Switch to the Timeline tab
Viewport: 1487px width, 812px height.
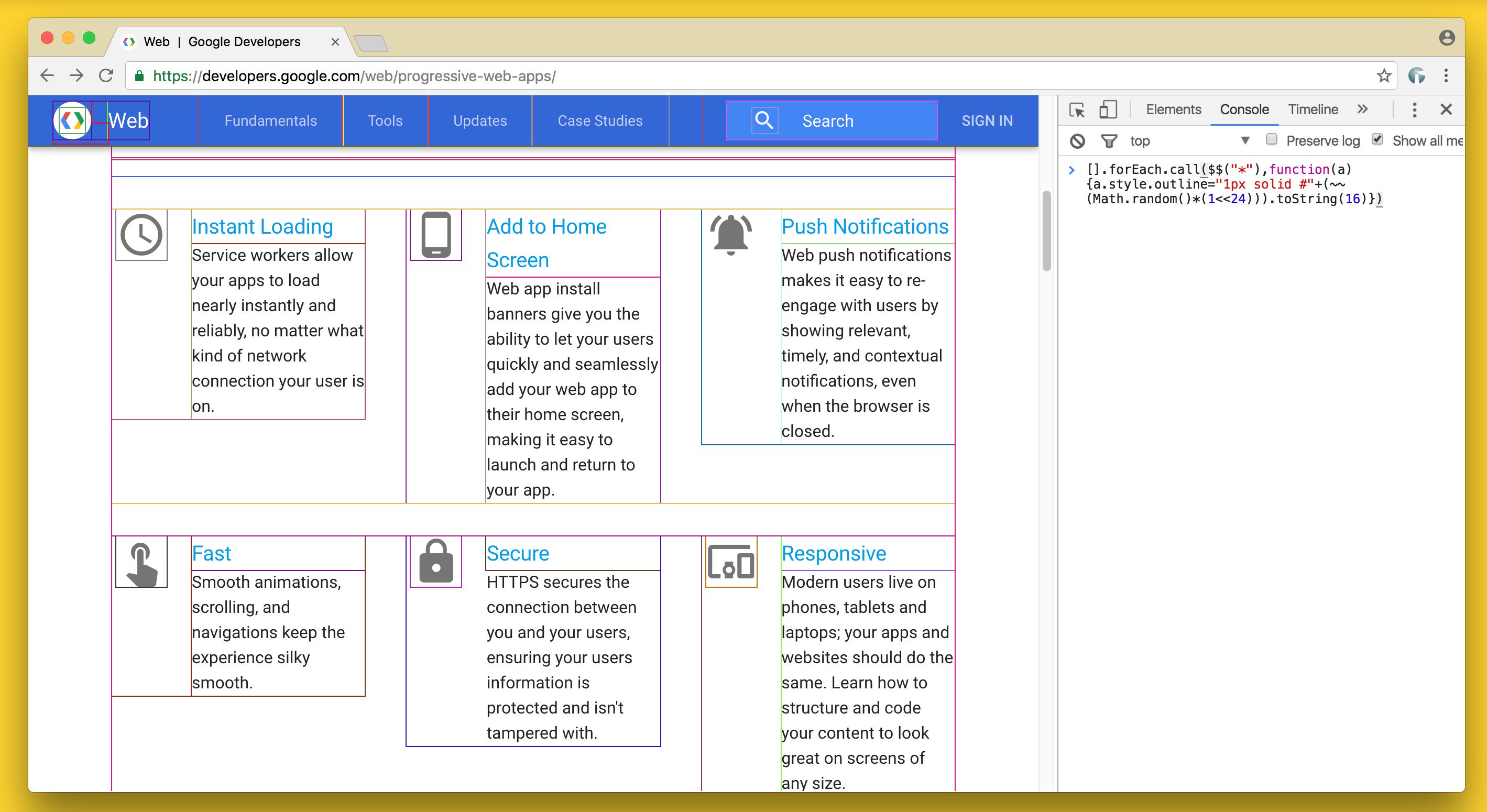pos(1313,109)
